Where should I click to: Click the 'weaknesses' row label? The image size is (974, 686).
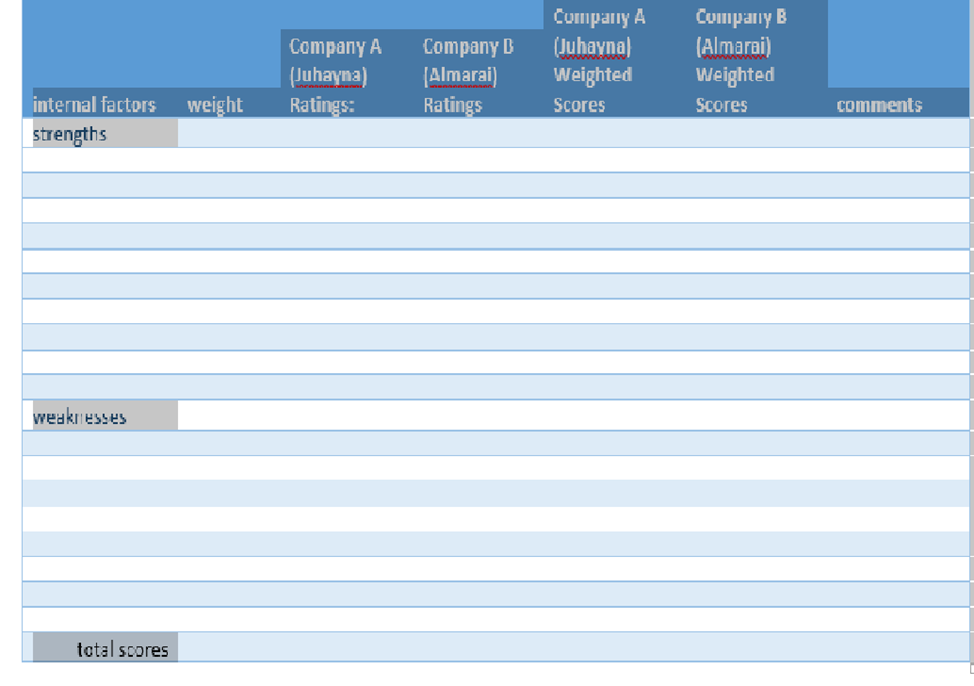(80, 416)
